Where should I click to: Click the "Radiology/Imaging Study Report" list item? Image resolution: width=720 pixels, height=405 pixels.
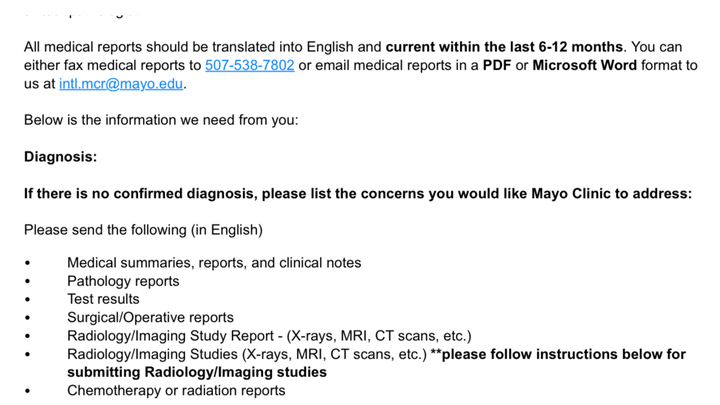[268, 336]
